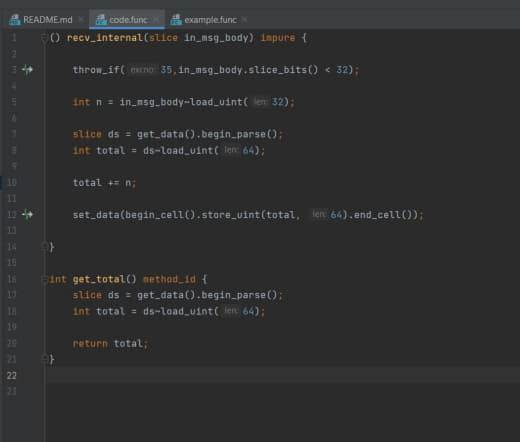Viewport: 520px width, 442px height.
Task: Close the code.func tab
Action: pyautogui.click(x=156, y=20)
